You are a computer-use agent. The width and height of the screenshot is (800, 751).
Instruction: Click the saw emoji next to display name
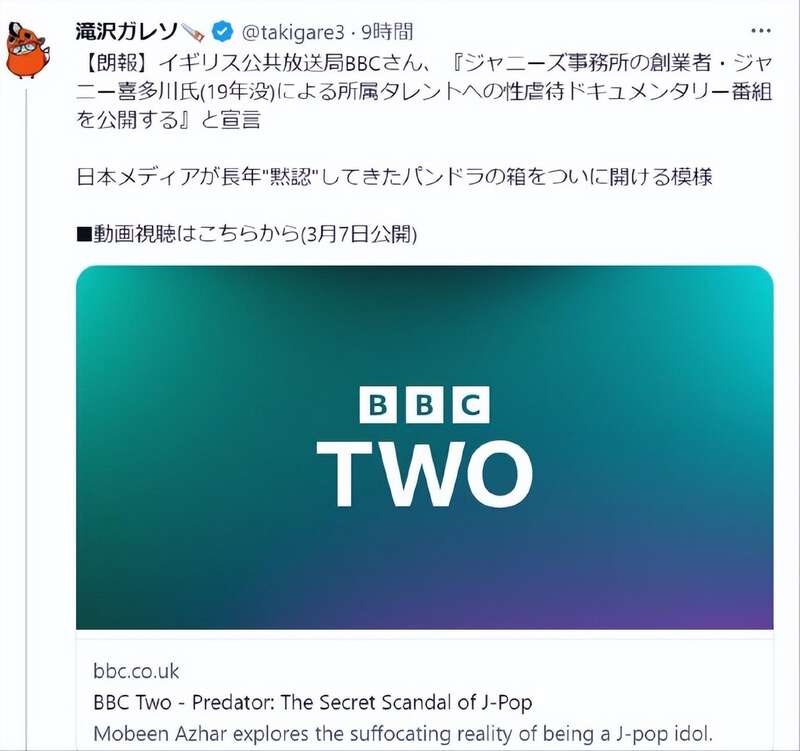tap(193, 32)
